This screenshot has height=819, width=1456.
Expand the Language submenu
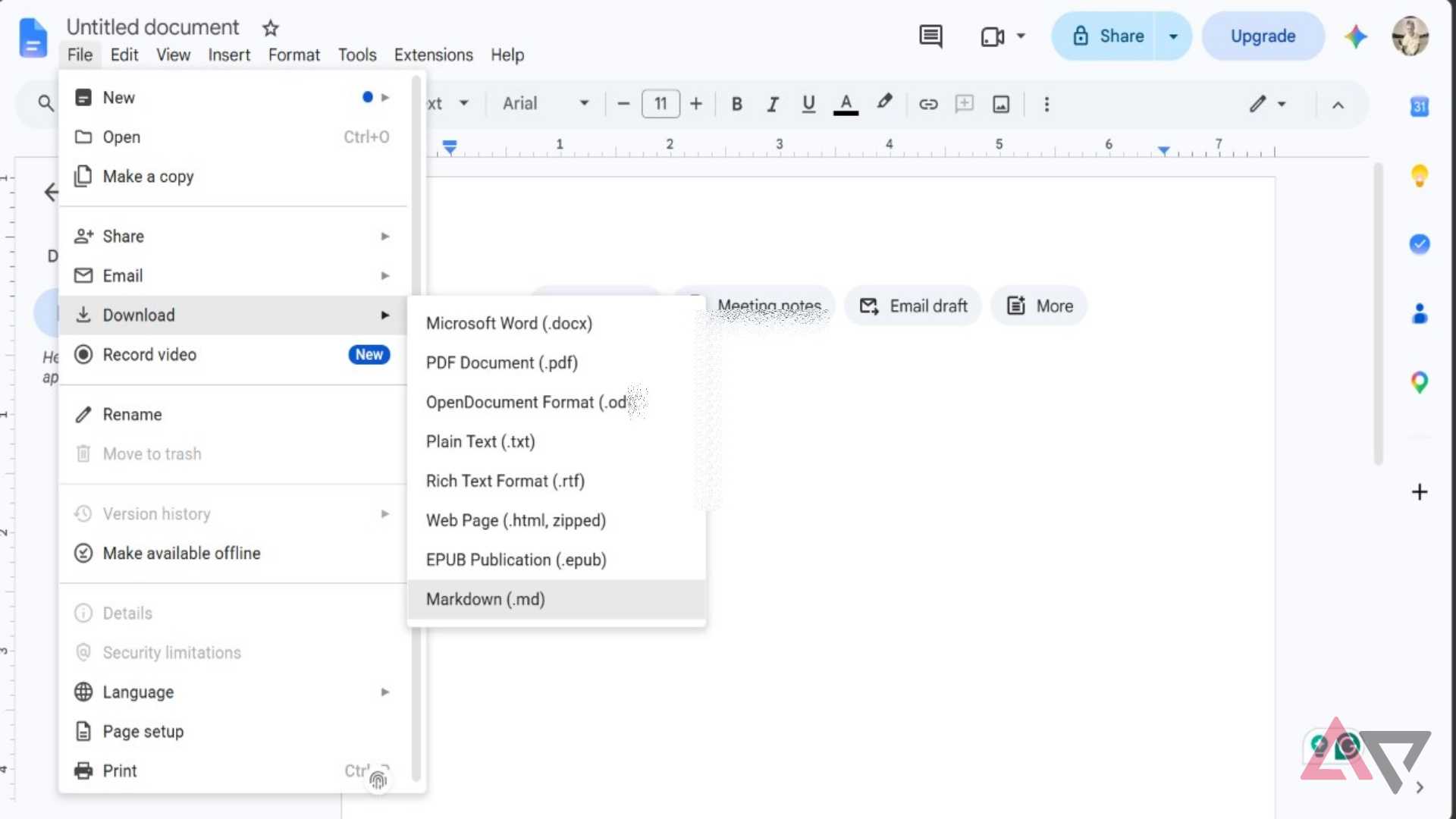pos(232,692)
